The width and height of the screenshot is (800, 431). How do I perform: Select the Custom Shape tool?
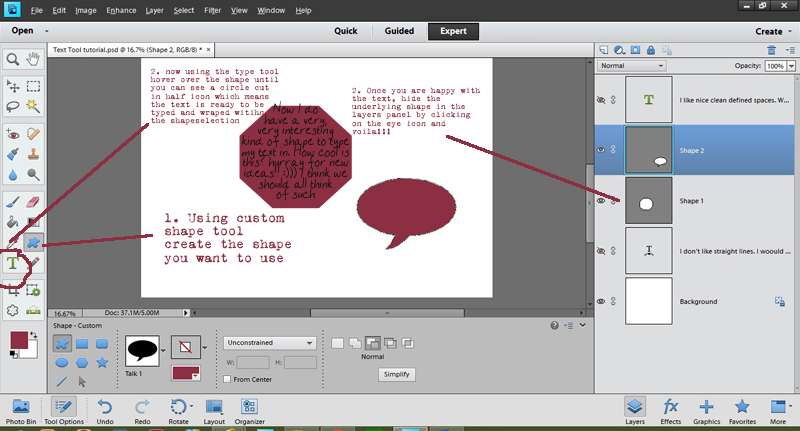click(x=33, y=242)
